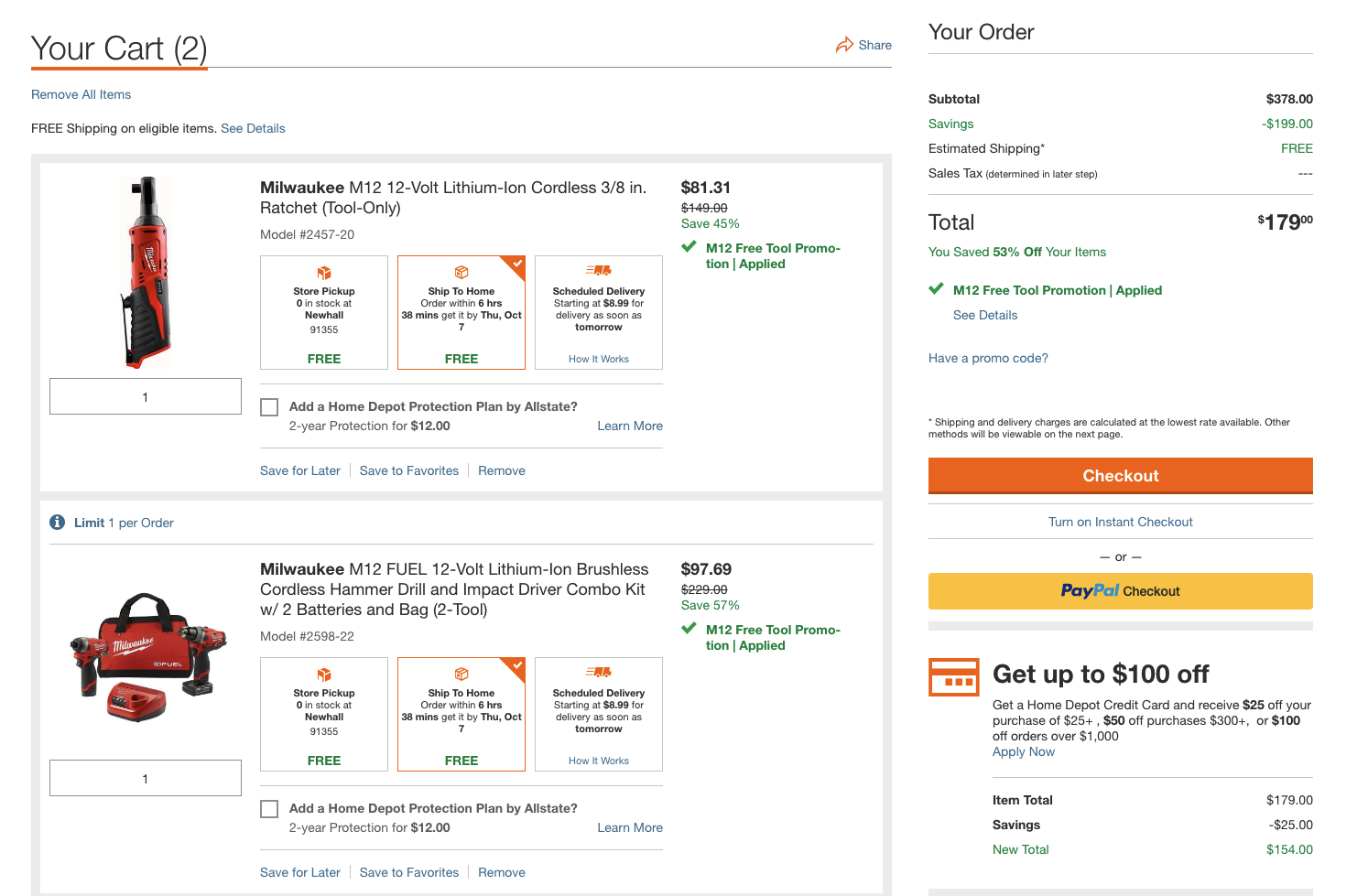
Task: Choose Scheduled Delivery for the combo kit
Action: click(x=598, y=715)
